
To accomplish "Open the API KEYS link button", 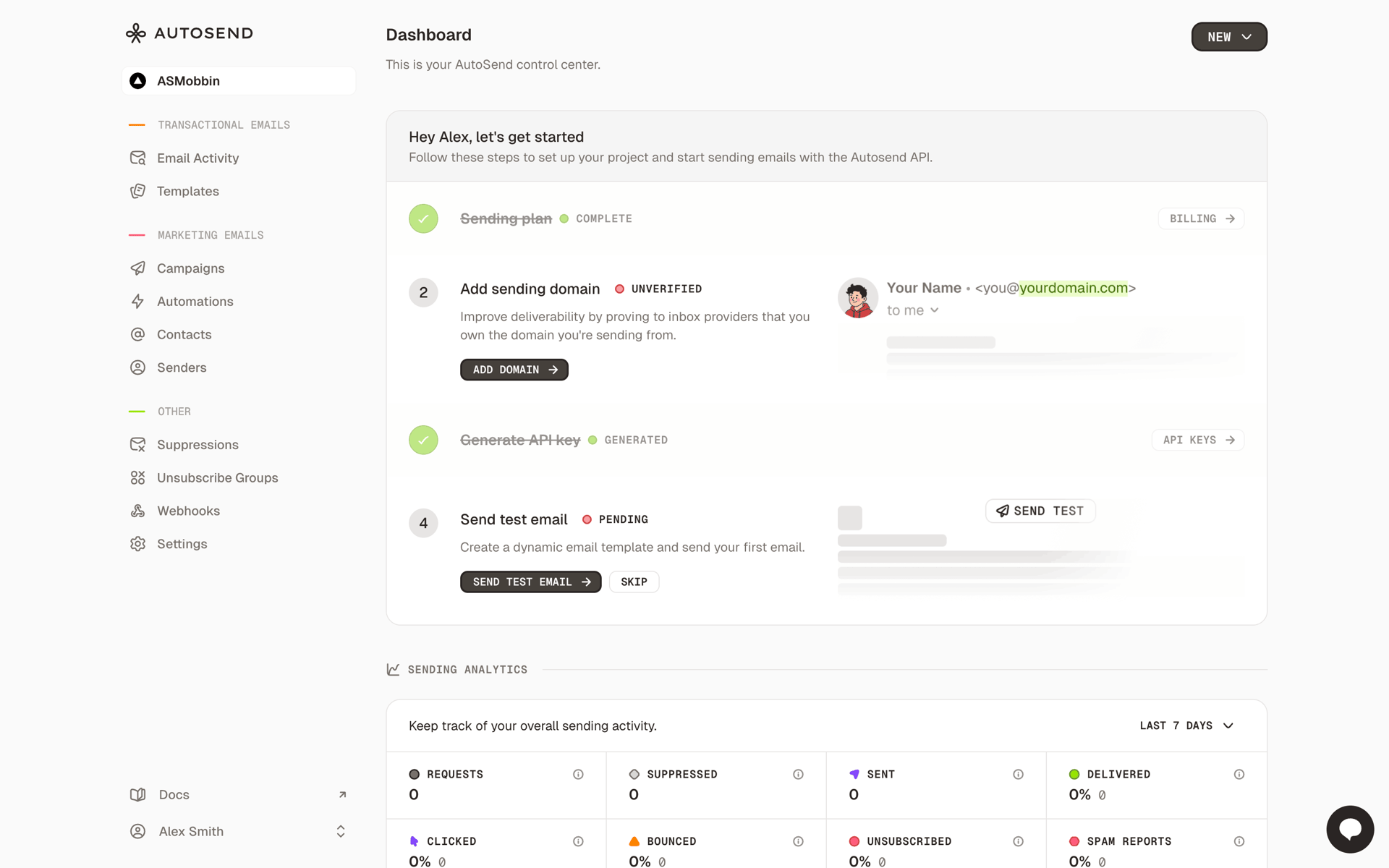I will pyautogui.click(x=1198, y=441).
